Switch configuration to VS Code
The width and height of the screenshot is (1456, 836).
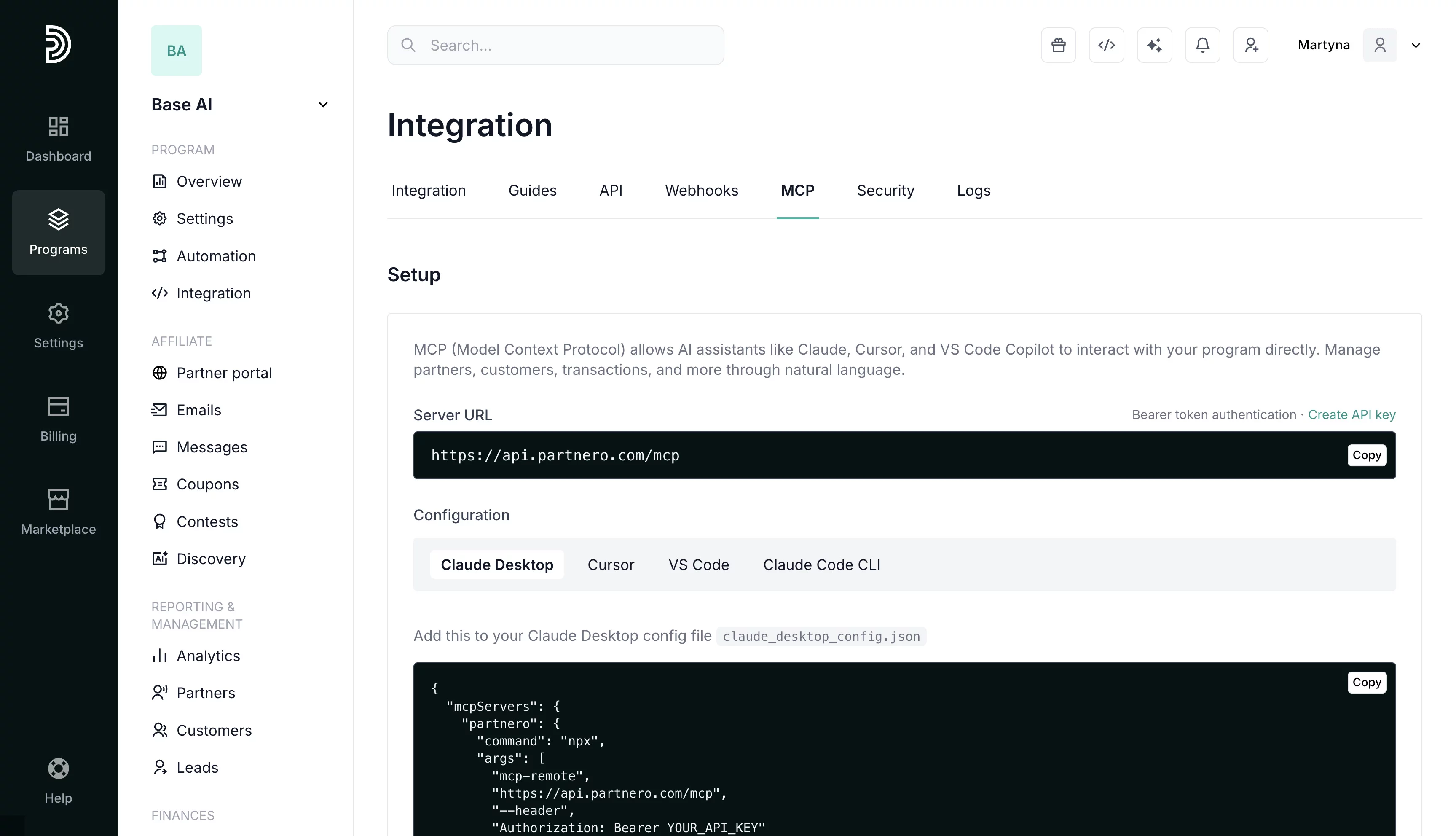(x=698, y=565)
